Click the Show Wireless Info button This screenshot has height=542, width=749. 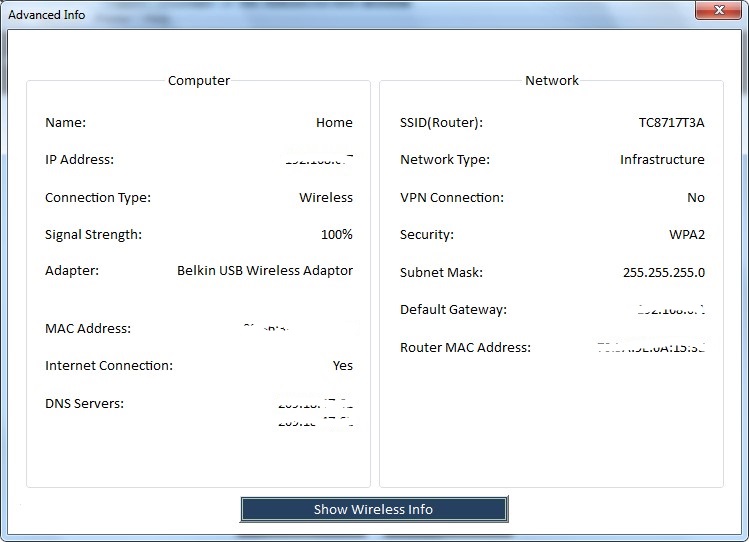point(374,509)
